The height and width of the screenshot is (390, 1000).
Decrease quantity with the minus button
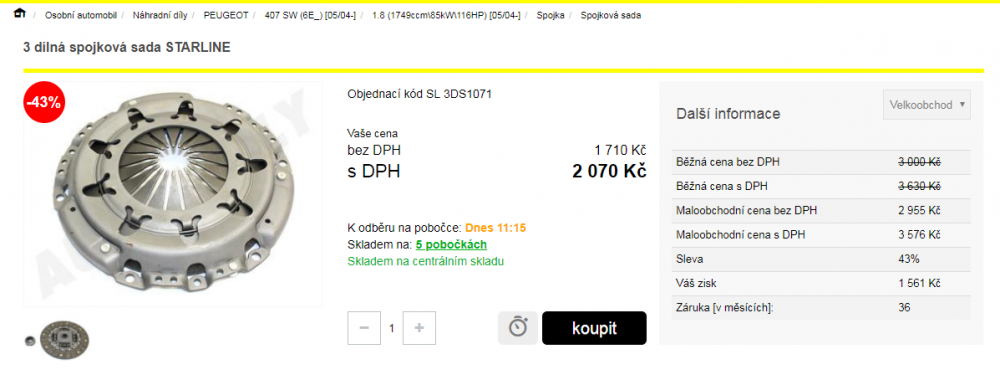[364, 328]
